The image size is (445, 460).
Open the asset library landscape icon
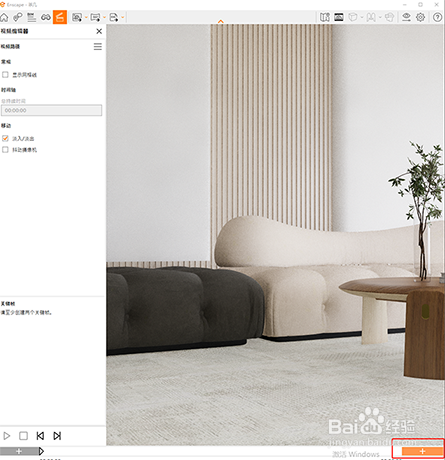tap(339, 17)
